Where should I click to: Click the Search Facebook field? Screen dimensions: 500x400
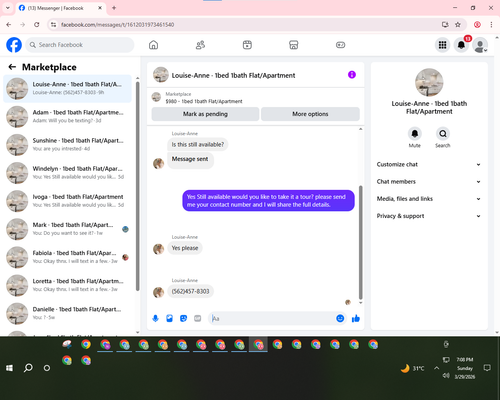(x=80, y=45)
